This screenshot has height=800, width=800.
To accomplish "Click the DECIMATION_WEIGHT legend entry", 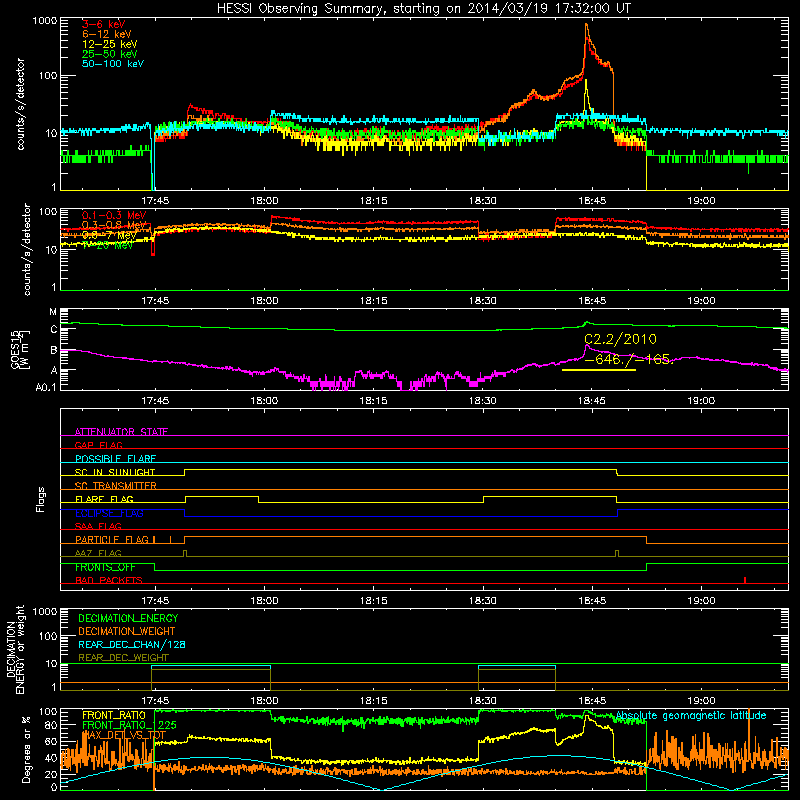I will (x=127, y=631).
